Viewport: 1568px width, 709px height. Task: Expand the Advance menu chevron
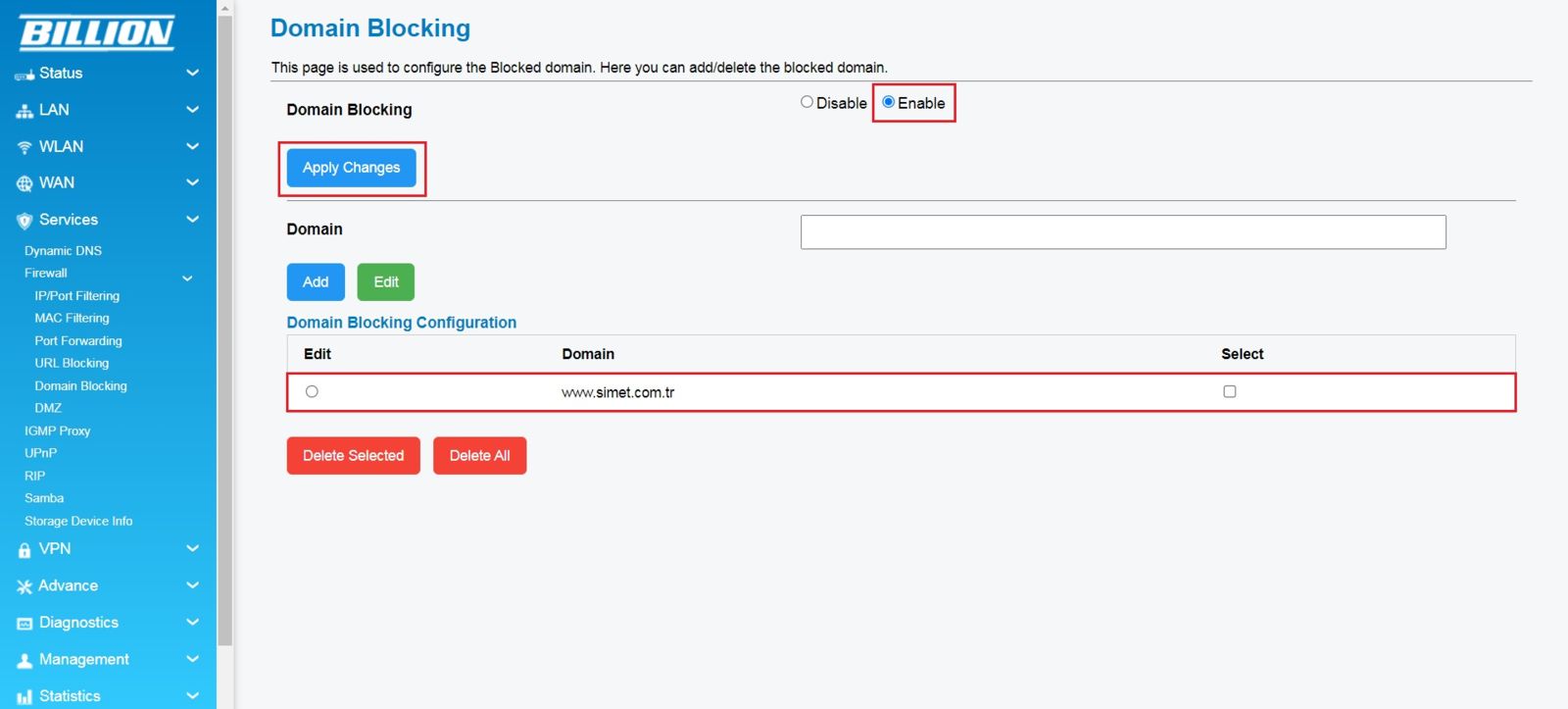pyautogui.click(x=192, y=585)
